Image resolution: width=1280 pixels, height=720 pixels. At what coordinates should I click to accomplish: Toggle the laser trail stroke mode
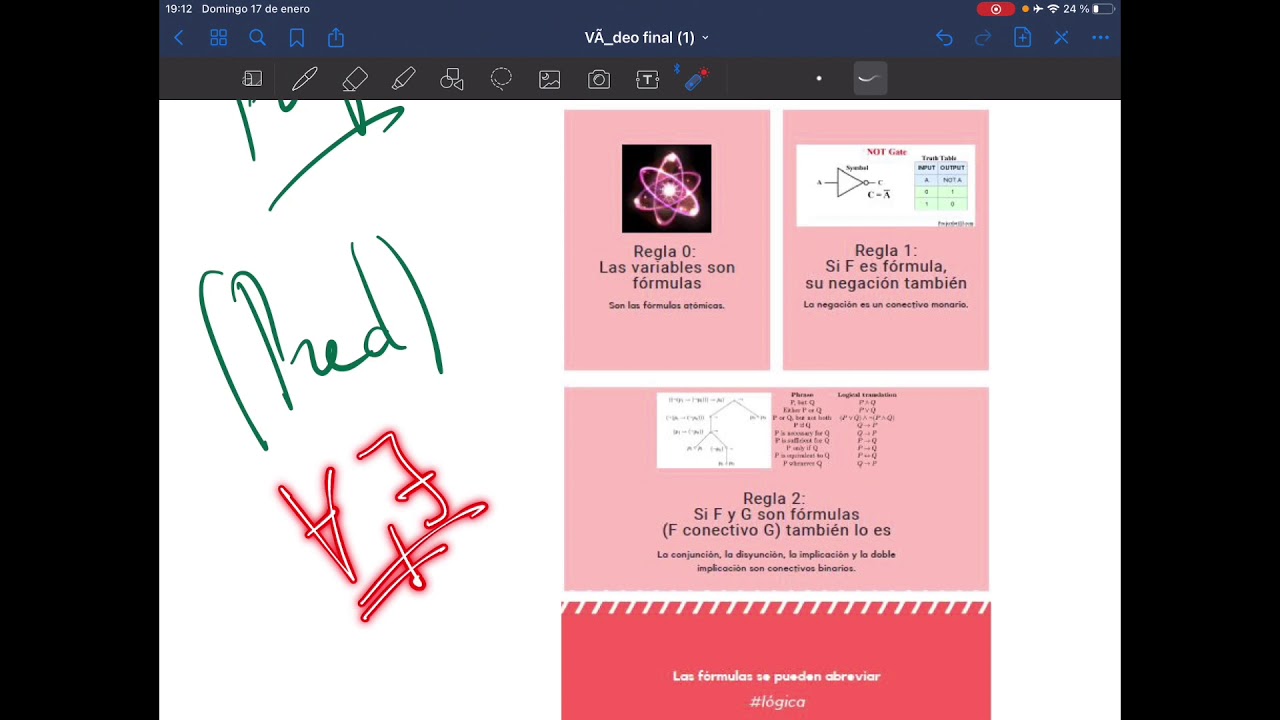[870, 79]
